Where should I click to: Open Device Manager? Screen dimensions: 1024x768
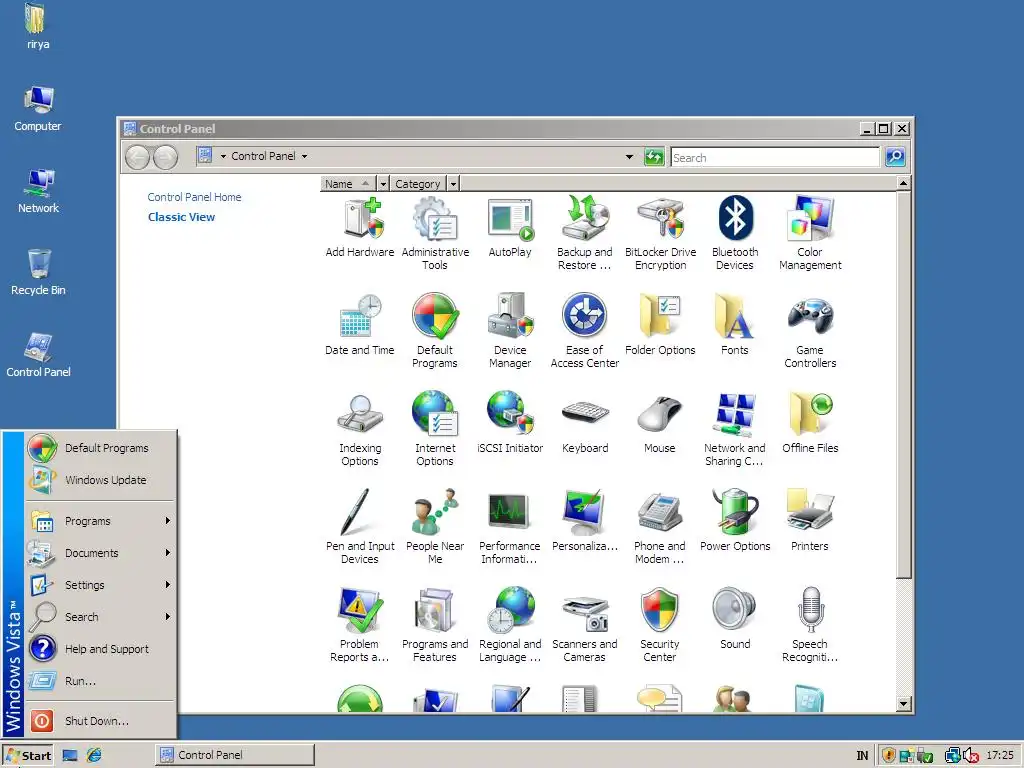510,331
